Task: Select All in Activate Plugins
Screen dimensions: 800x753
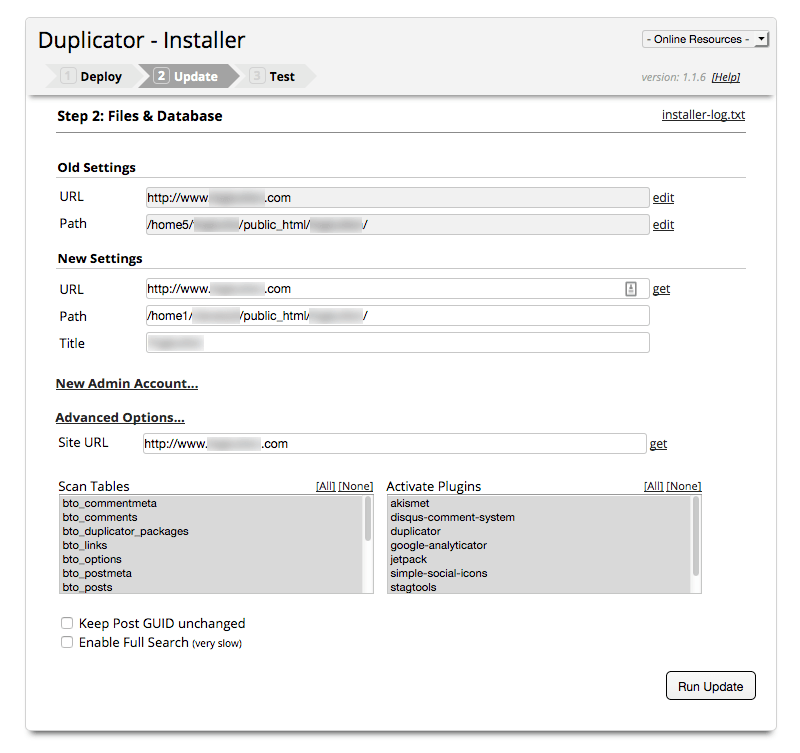Action: point(654,486)
